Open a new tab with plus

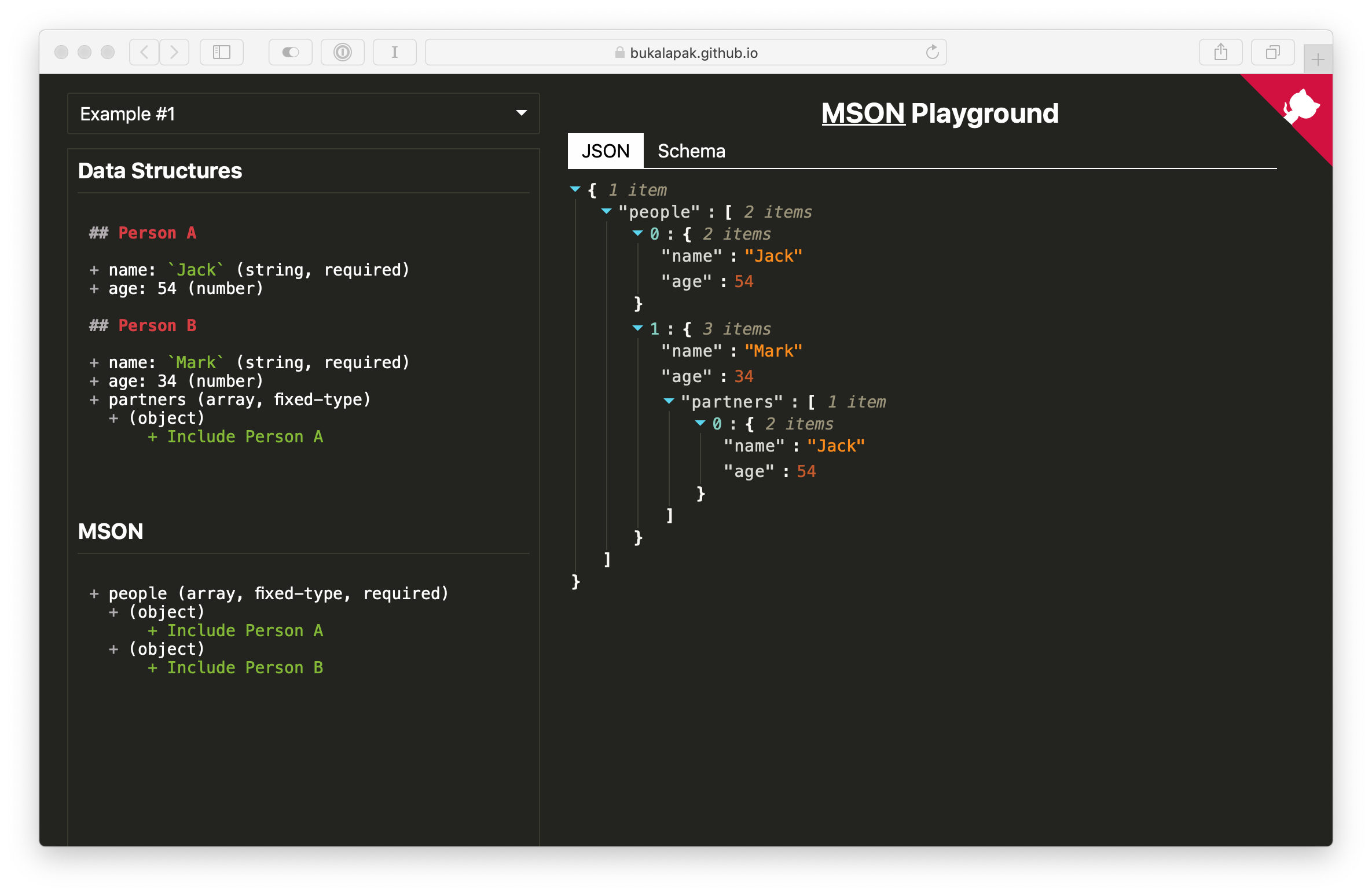[1318, 60]
